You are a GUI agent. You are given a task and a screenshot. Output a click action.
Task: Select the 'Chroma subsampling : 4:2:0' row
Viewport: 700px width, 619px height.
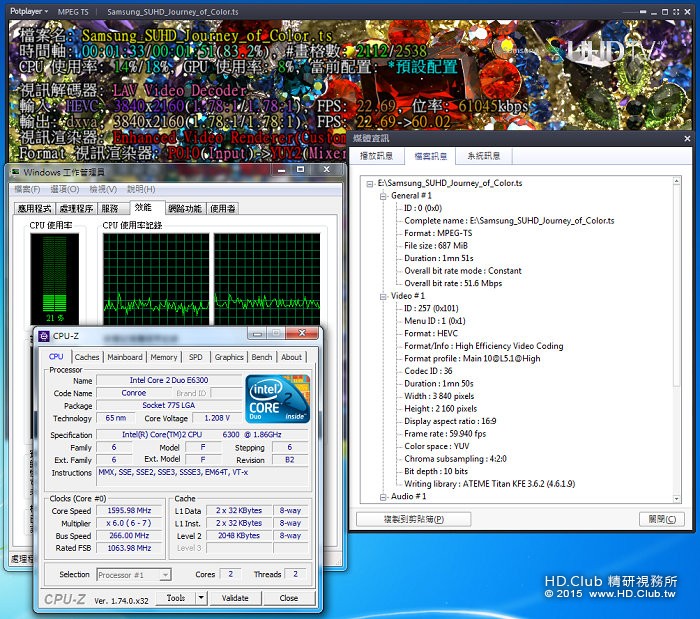coord(455,459)
